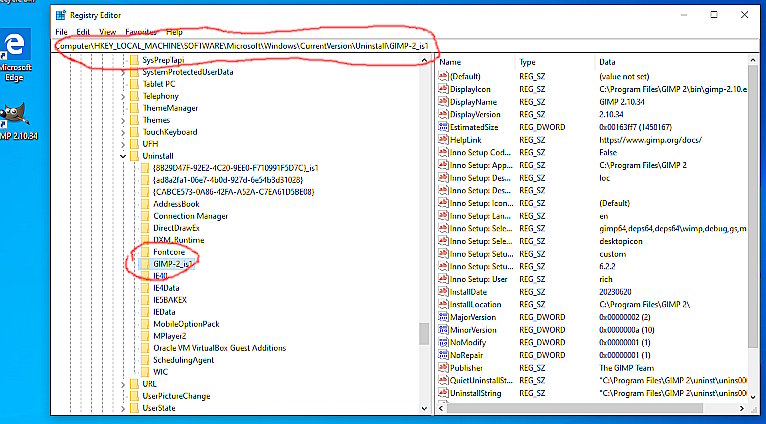The height and width of the screenshot is (424, 766).
Task: Select the IE5BAKEX key
Action: tap(170, 300)
